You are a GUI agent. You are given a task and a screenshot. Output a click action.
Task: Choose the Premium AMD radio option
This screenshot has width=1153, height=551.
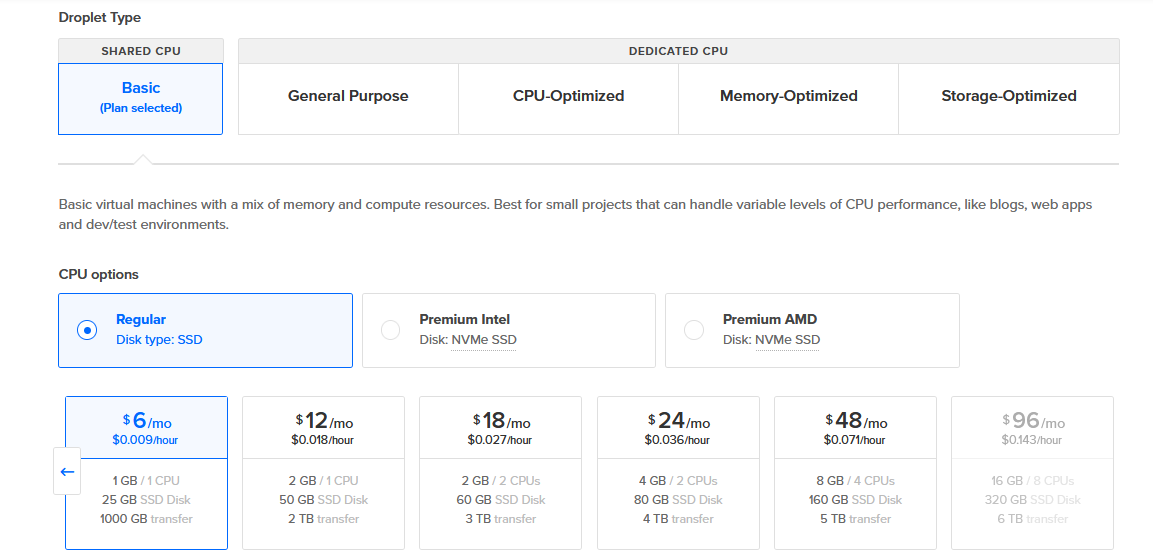click(x=694, y=330)
